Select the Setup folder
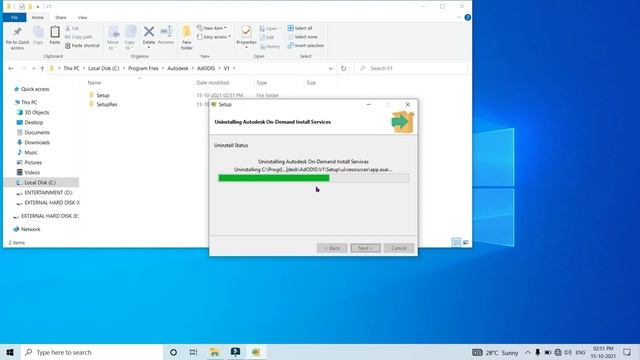 pyautogui.click(x=103, y=95)
